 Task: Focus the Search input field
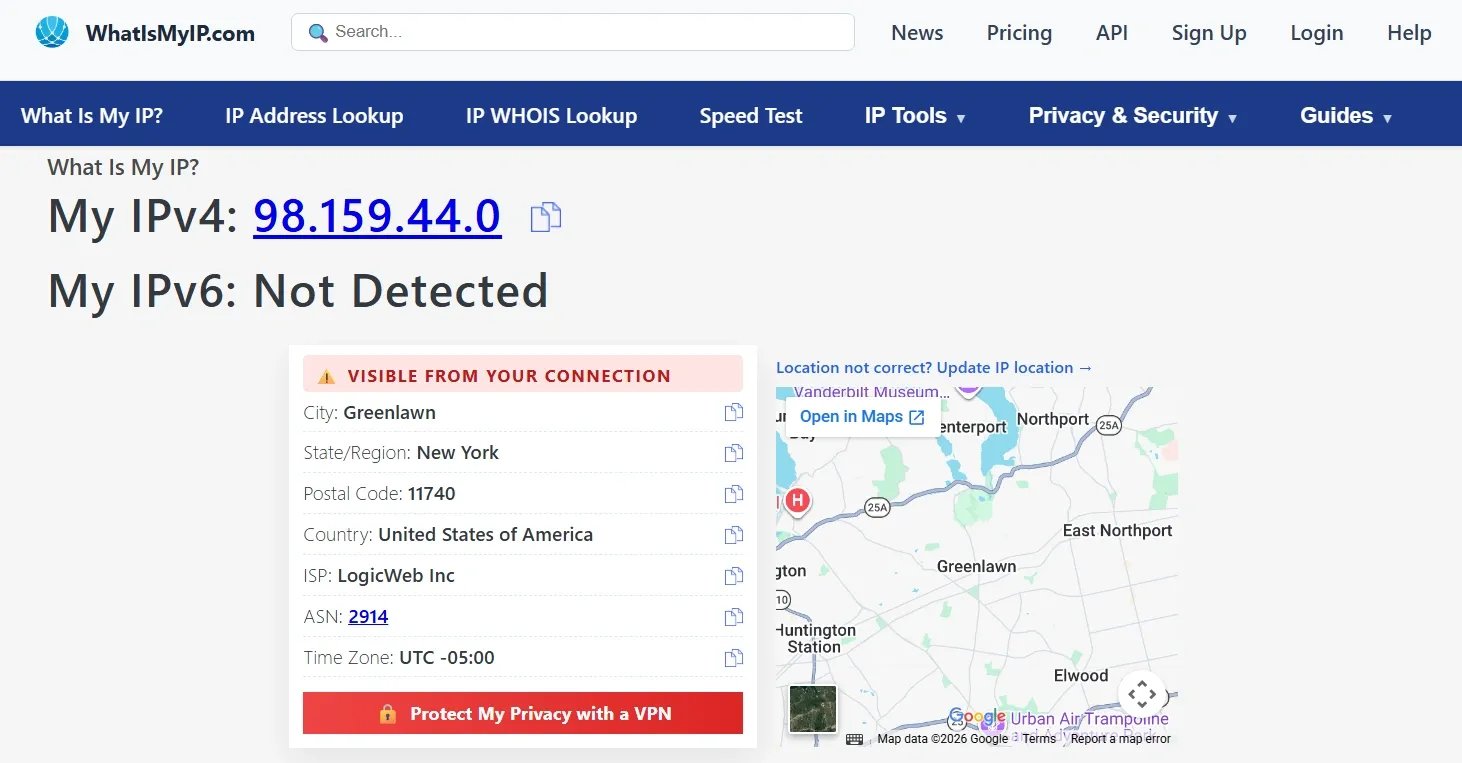point(573,32)
